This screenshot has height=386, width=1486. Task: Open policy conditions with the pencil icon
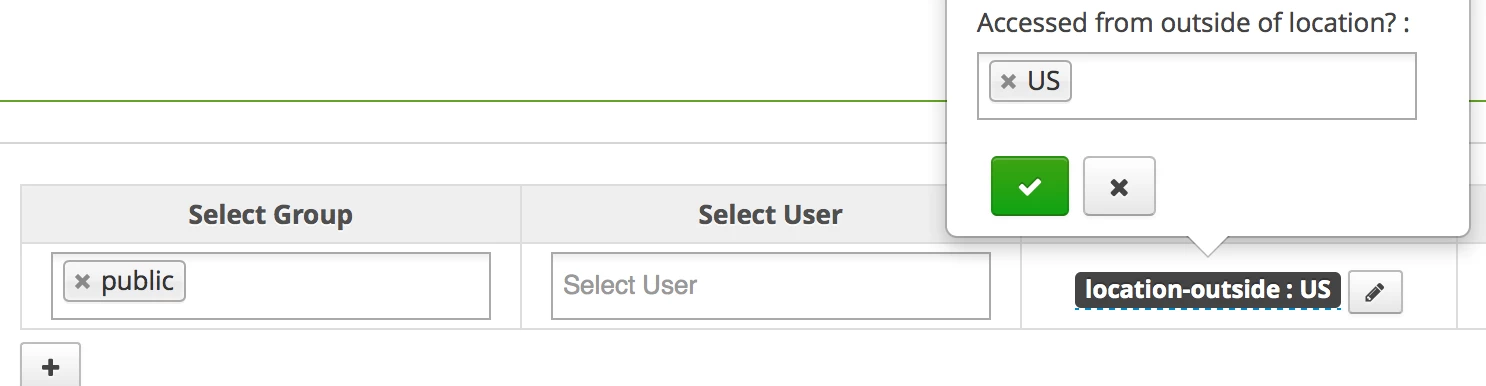(x=1375, y=291)
